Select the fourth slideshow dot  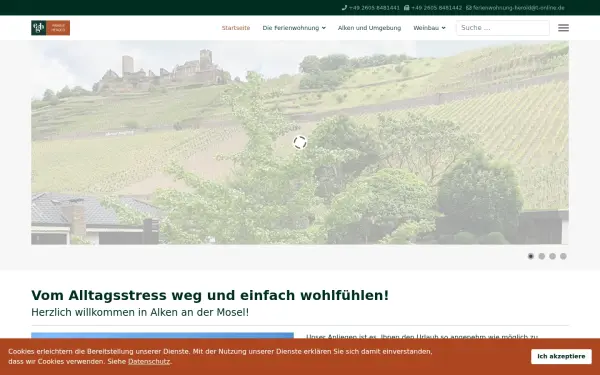click(x=563, y=256)
